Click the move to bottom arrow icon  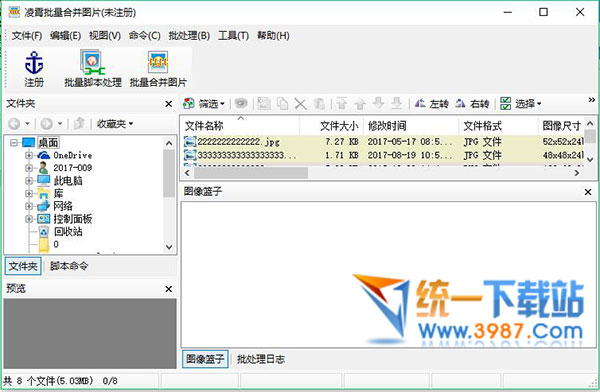pos(397,103)
